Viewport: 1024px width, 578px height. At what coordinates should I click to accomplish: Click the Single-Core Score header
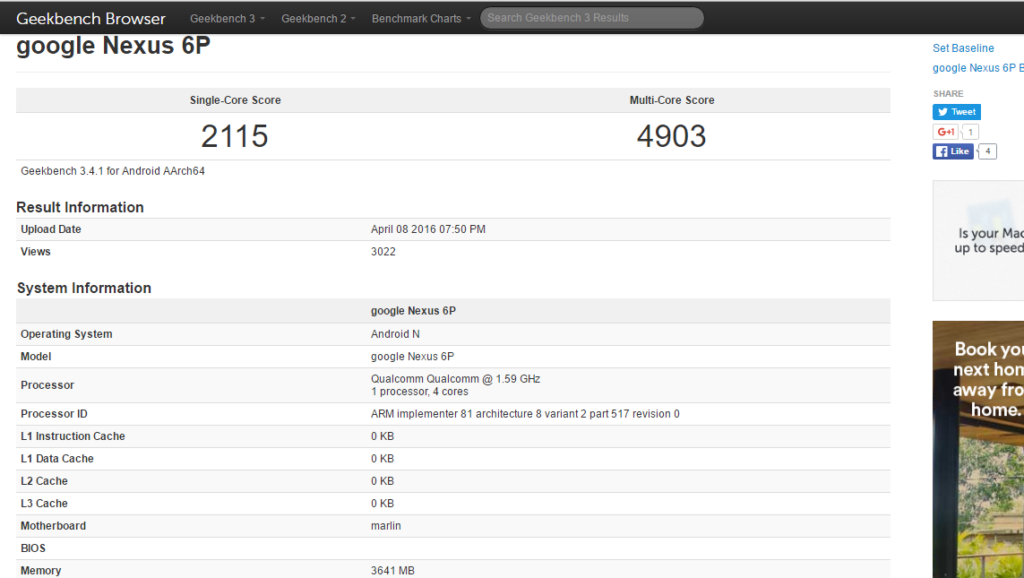click(235, 100)
